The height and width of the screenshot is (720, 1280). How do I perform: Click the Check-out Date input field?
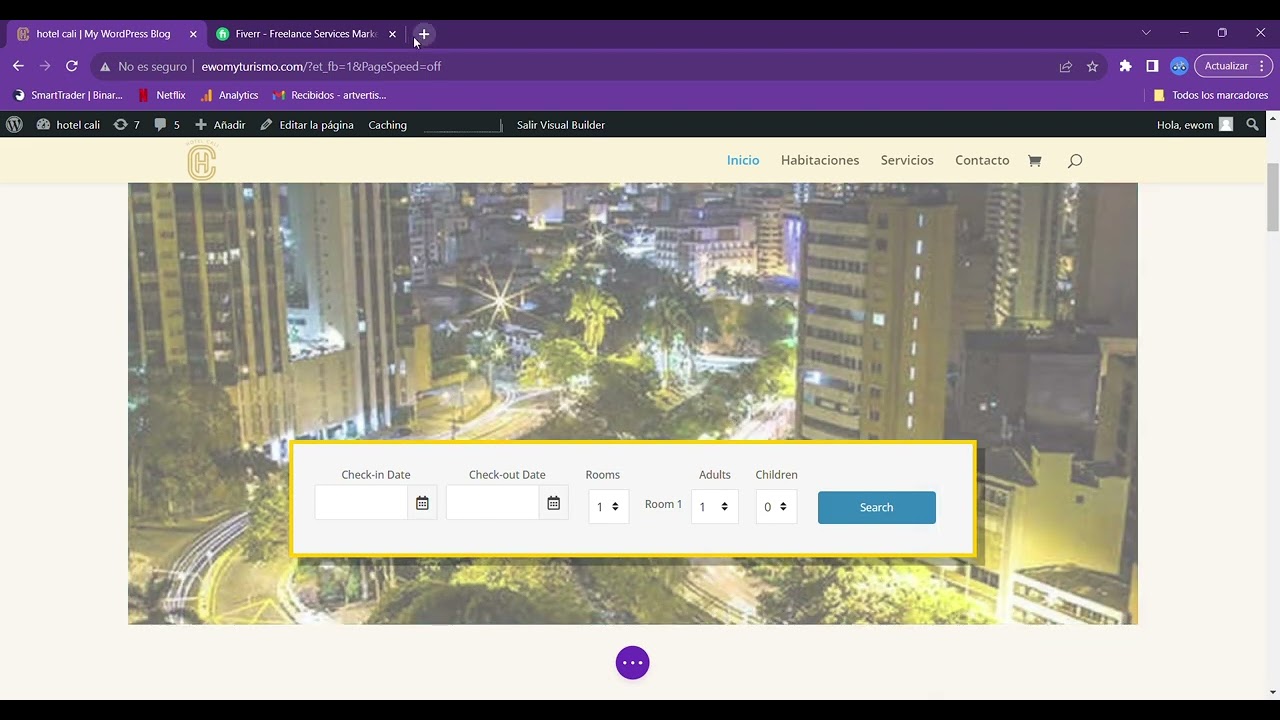pos(493,503)
